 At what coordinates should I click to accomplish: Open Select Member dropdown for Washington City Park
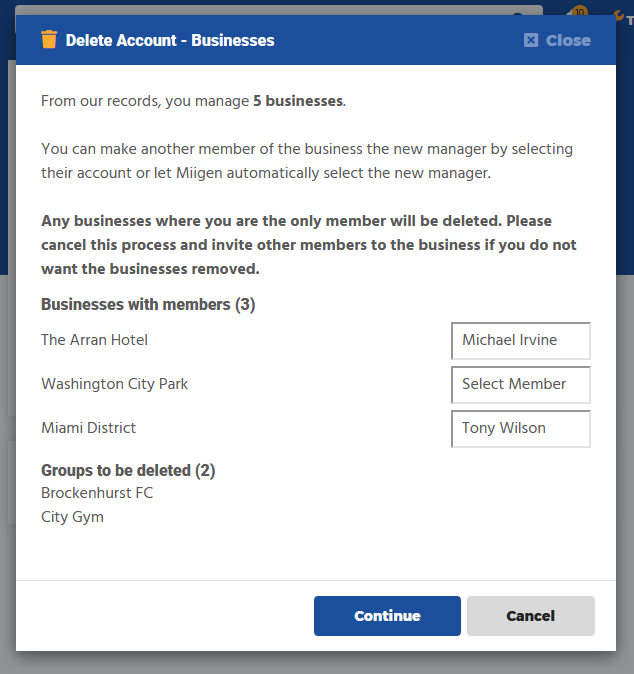[520, 384]
